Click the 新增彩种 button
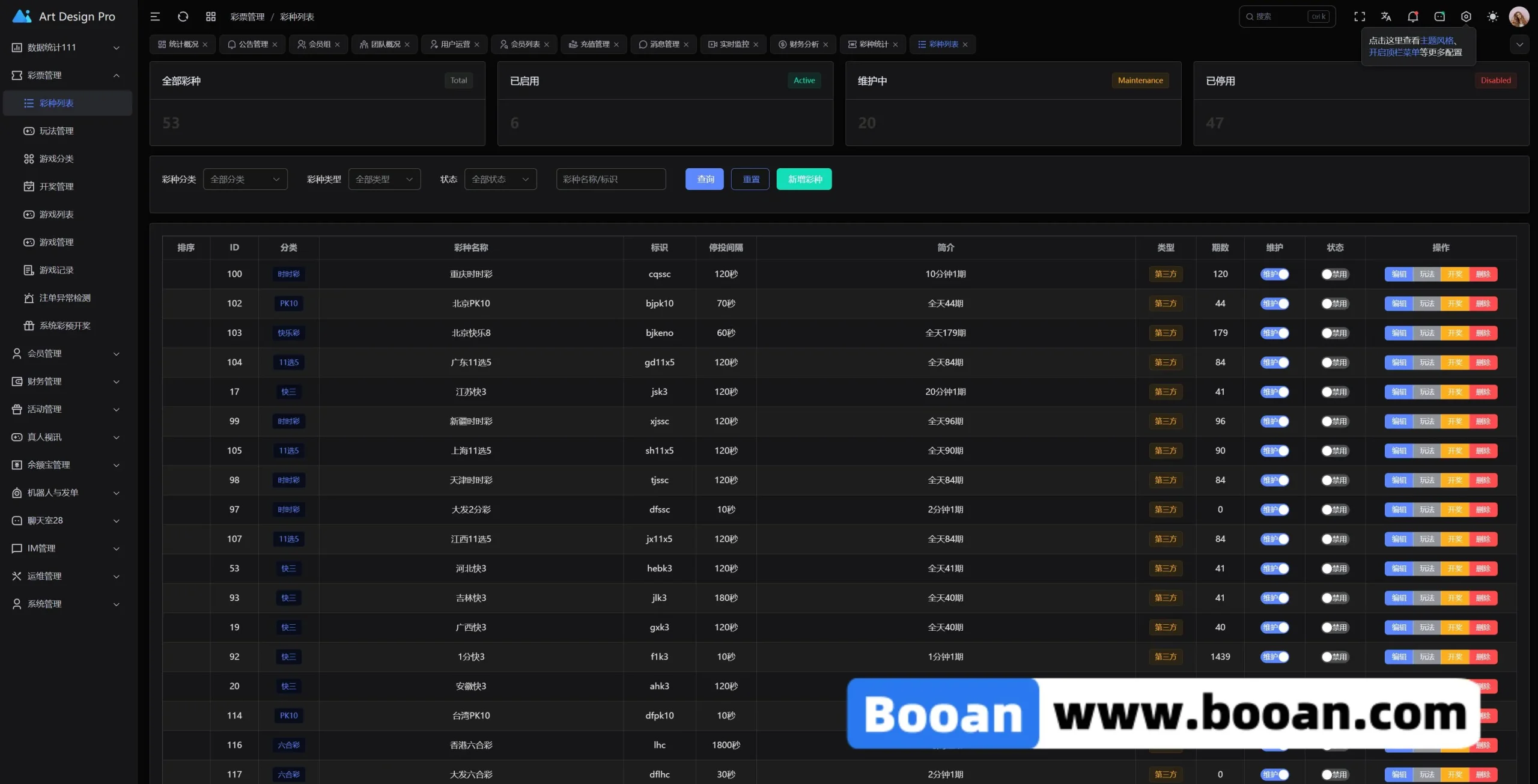This screenshot has width=1538, height=784. pyautogui.click(x=804, y=180)
